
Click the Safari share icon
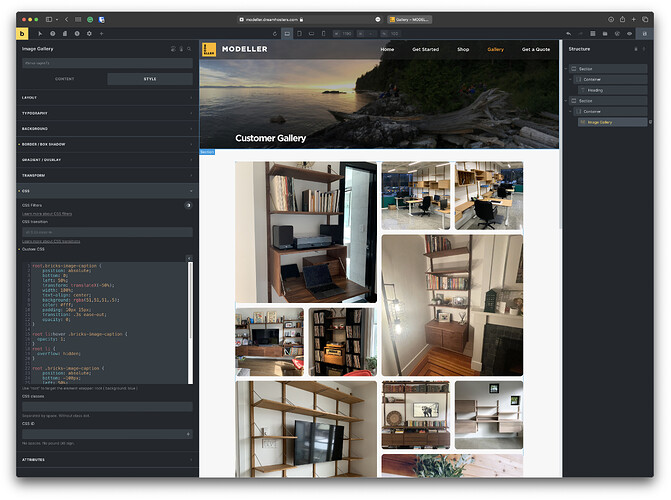pos(623,19)
